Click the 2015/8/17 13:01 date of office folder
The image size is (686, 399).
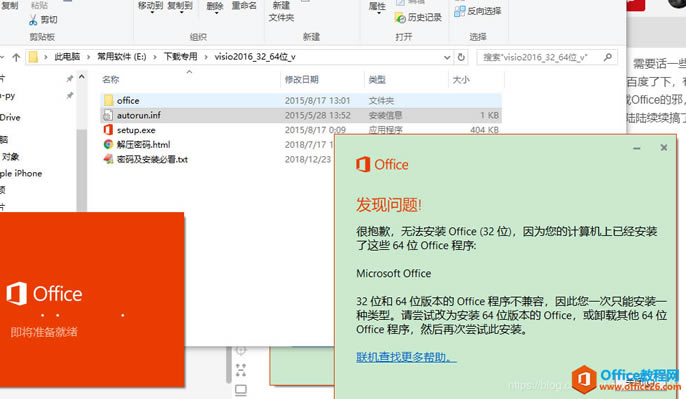[x=317, y=101]
